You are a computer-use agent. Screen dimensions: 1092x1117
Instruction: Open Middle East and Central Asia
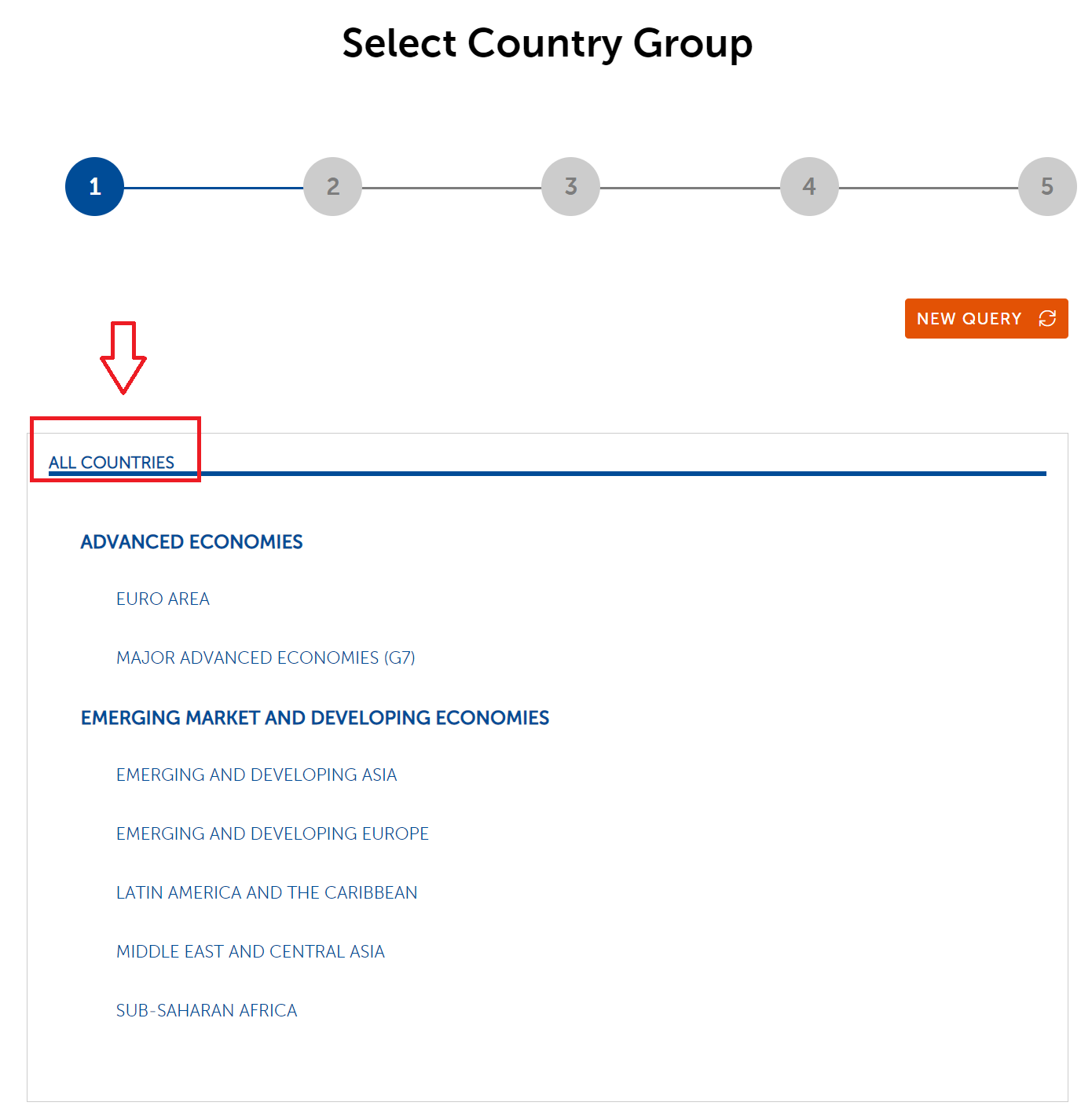click(250, 952)
